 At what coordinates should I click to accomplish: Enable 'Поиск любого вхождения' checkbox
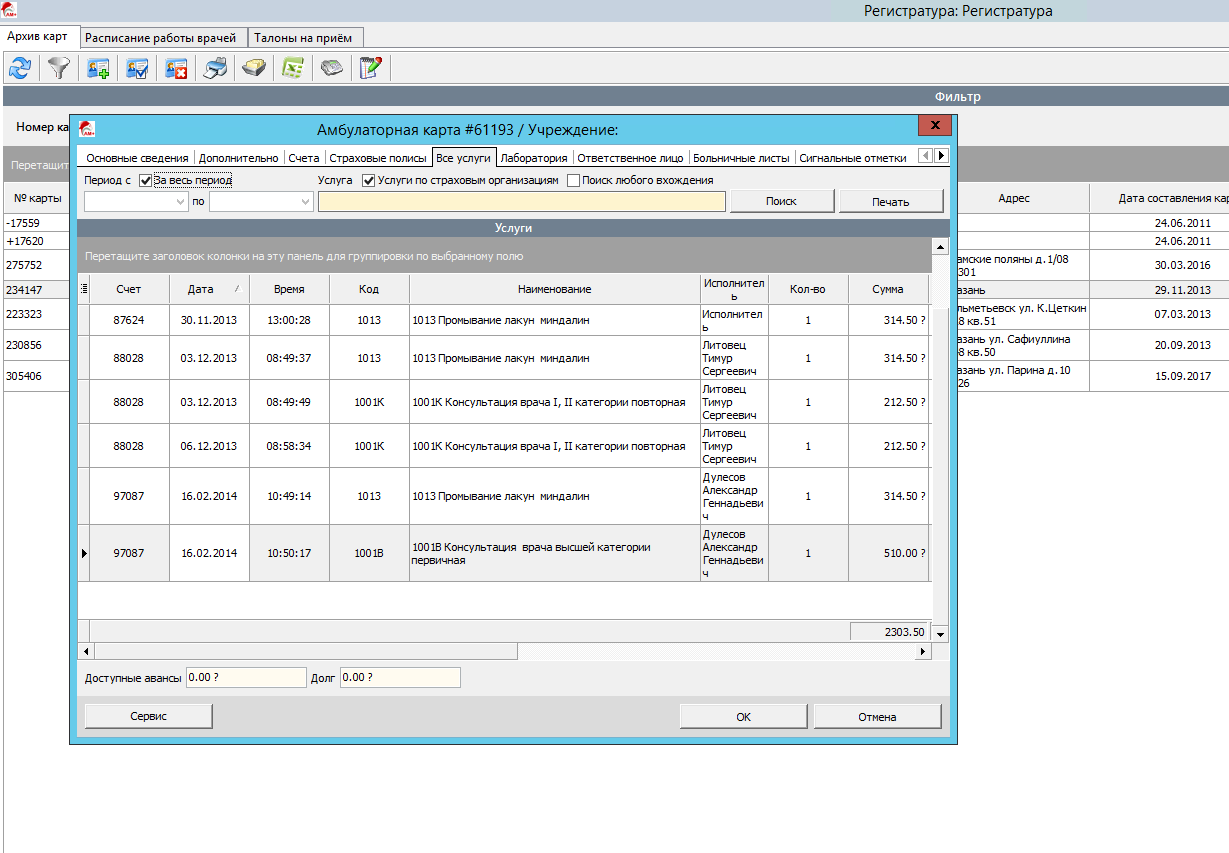click(x=574, y=181)
